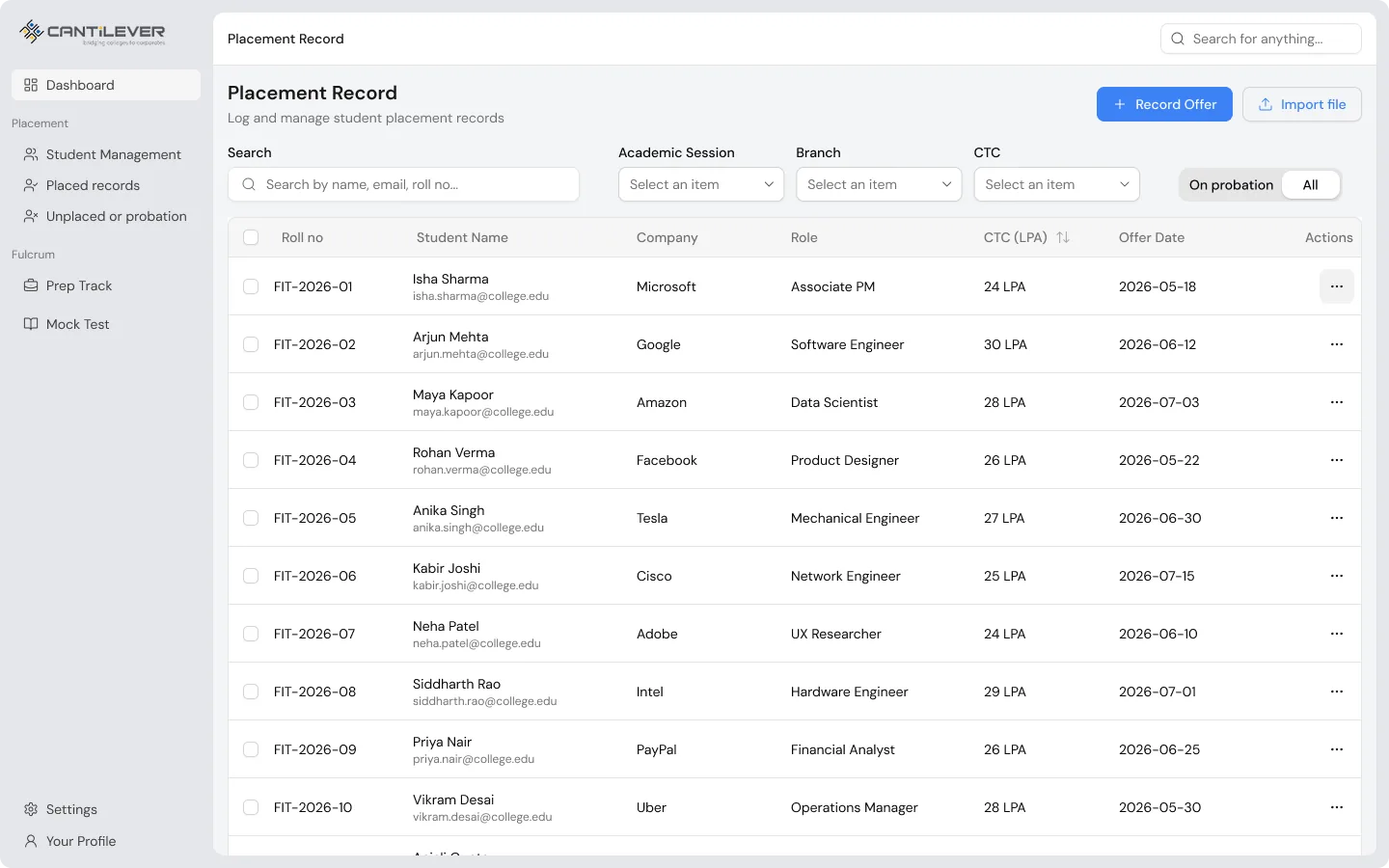Select row FIT-2026-04 checkbox

pyautogui.click(x=251, y=460)
